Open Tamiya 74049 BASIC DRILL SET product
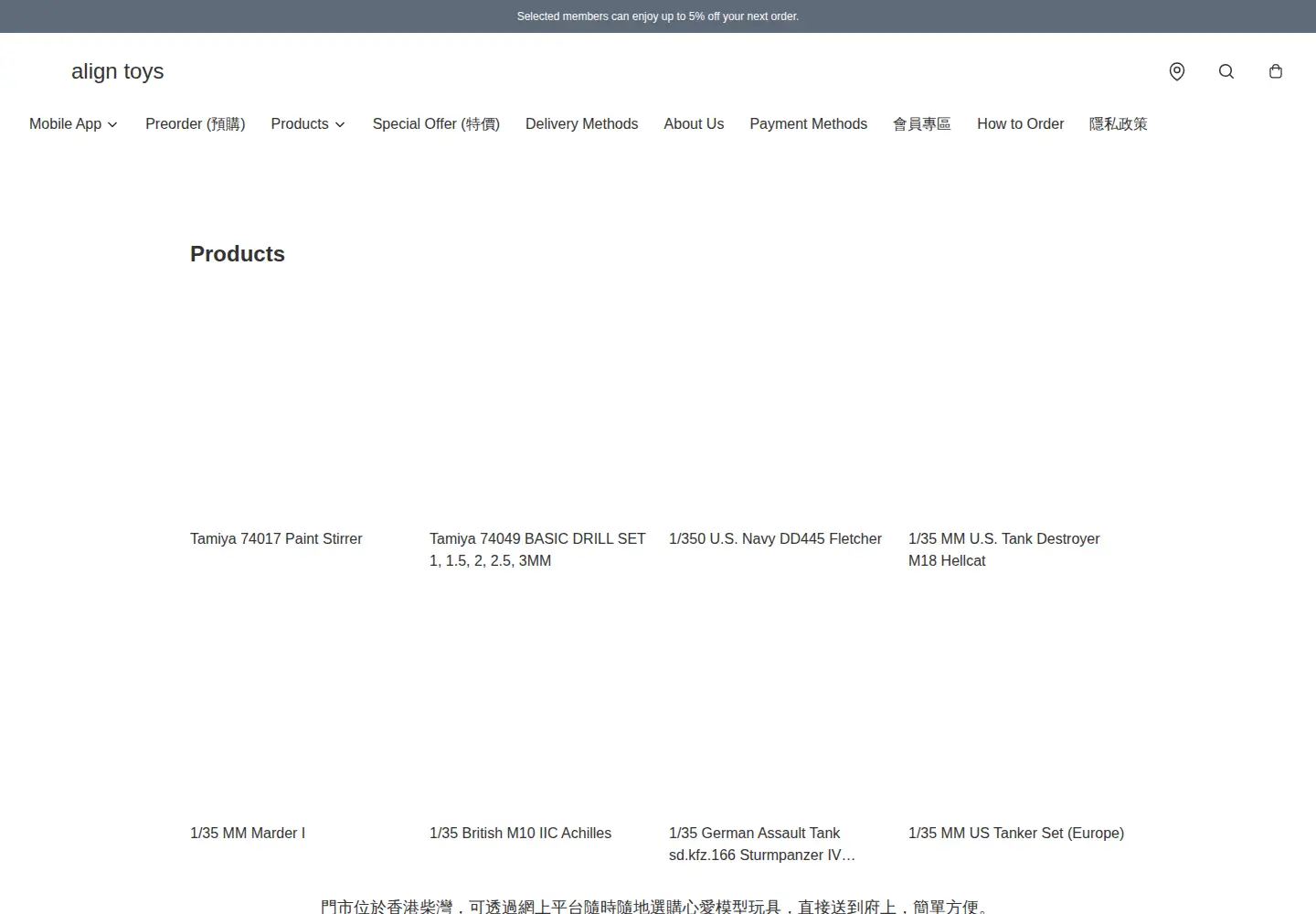 coord(537,550)
